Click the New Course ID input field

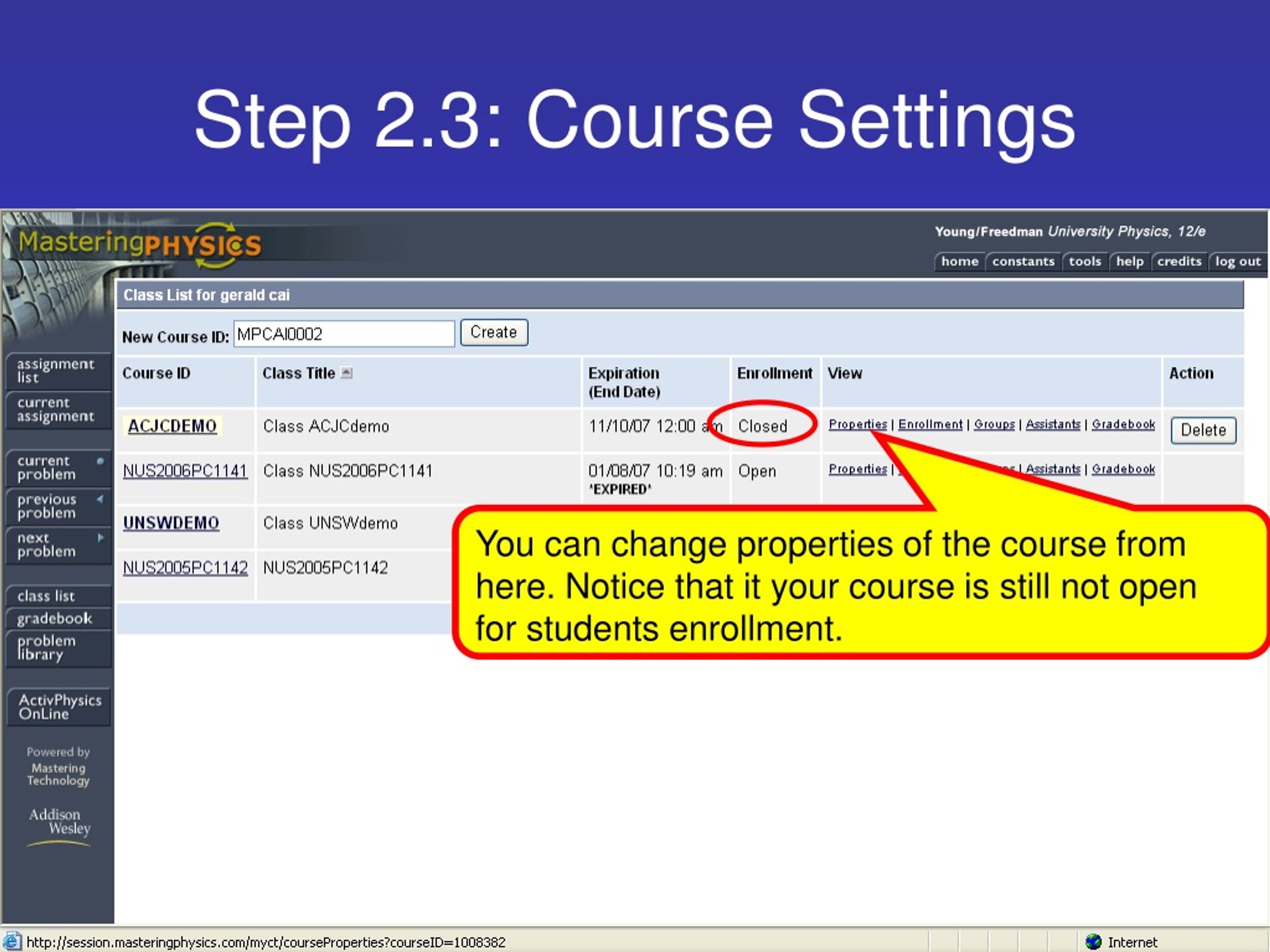pos(344,333)
